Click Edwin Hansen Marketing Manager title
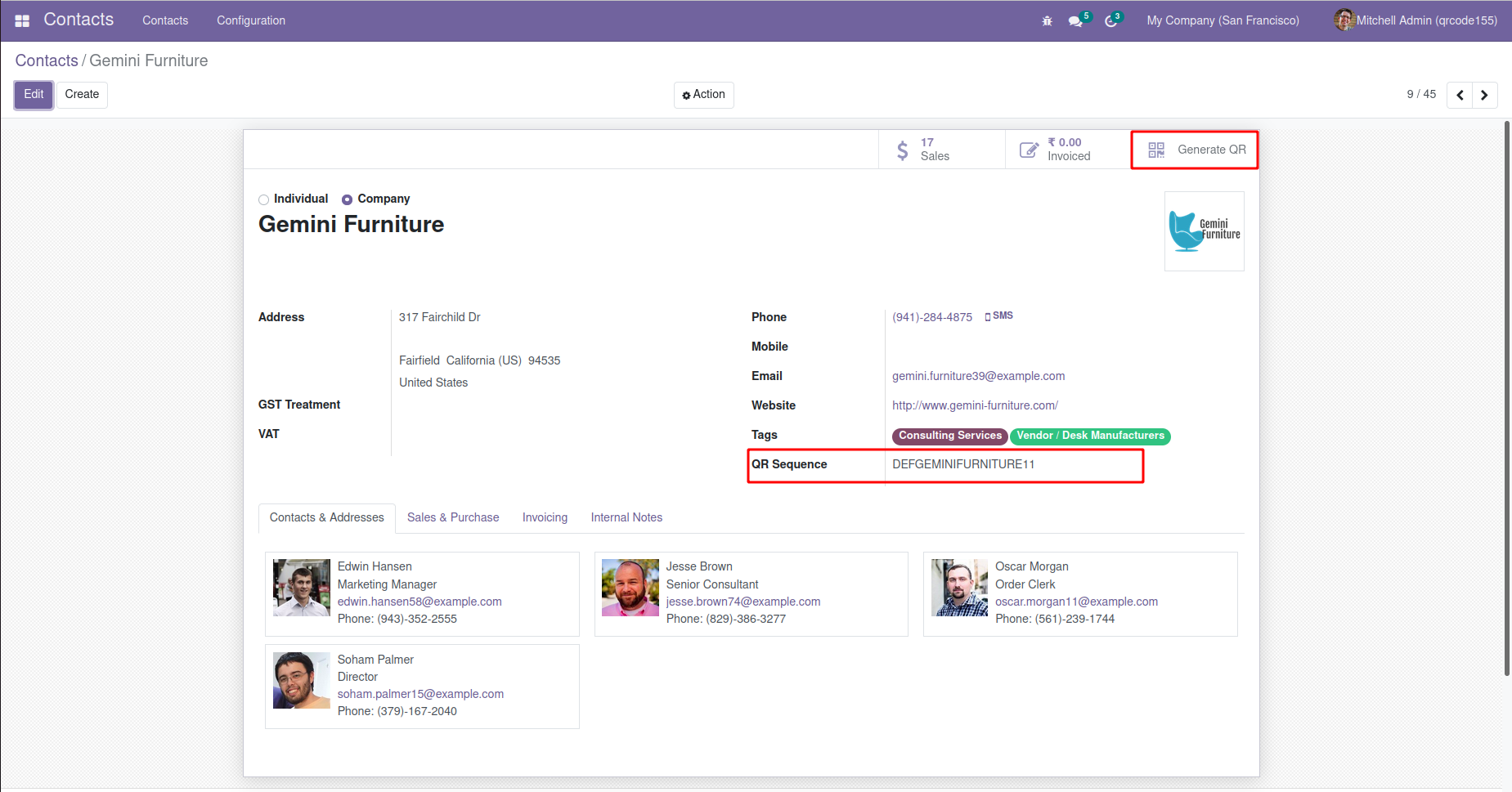The image size is (1512, 792). (387, 584)
